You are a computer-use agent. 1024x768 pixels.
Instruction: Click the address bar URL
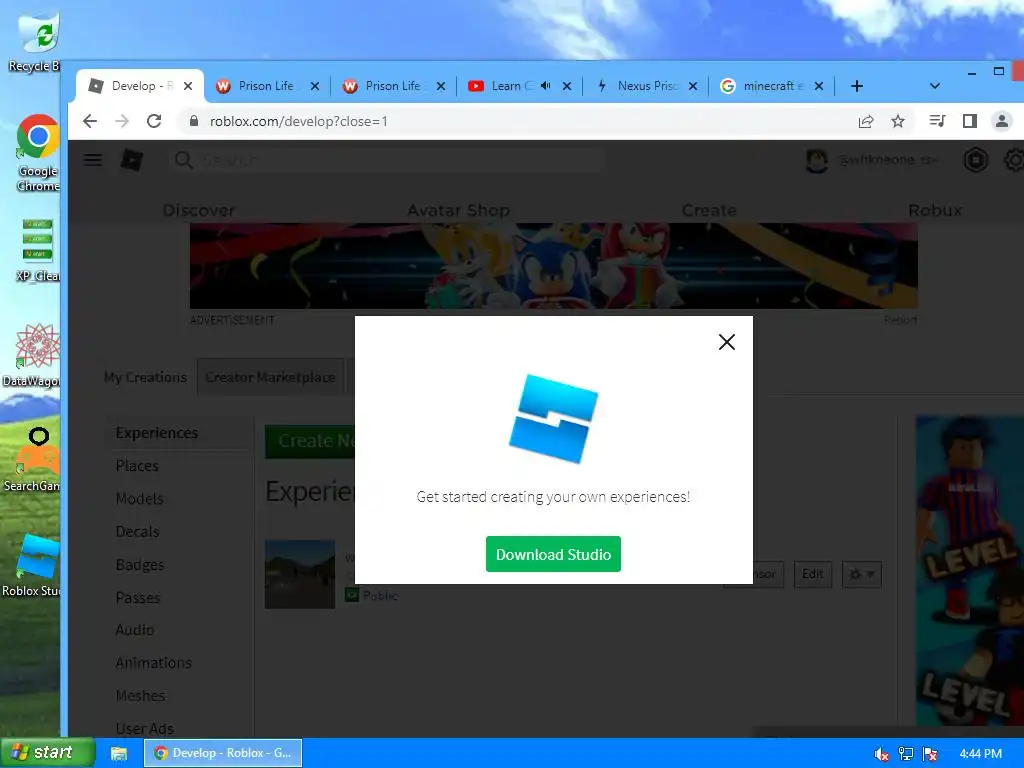click(298, 121)
